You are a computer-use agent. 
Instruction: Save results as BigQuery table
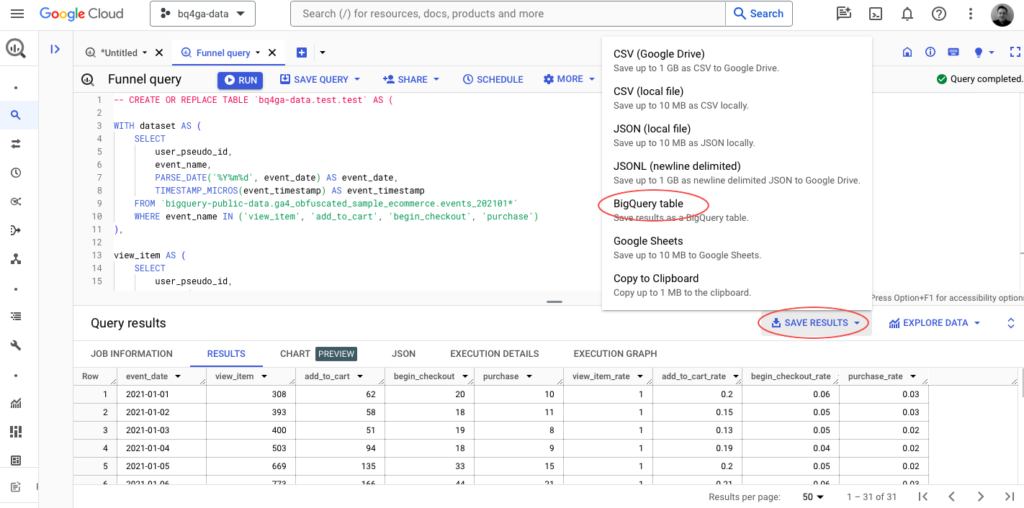pyautogui.click(x=737, y=210)
